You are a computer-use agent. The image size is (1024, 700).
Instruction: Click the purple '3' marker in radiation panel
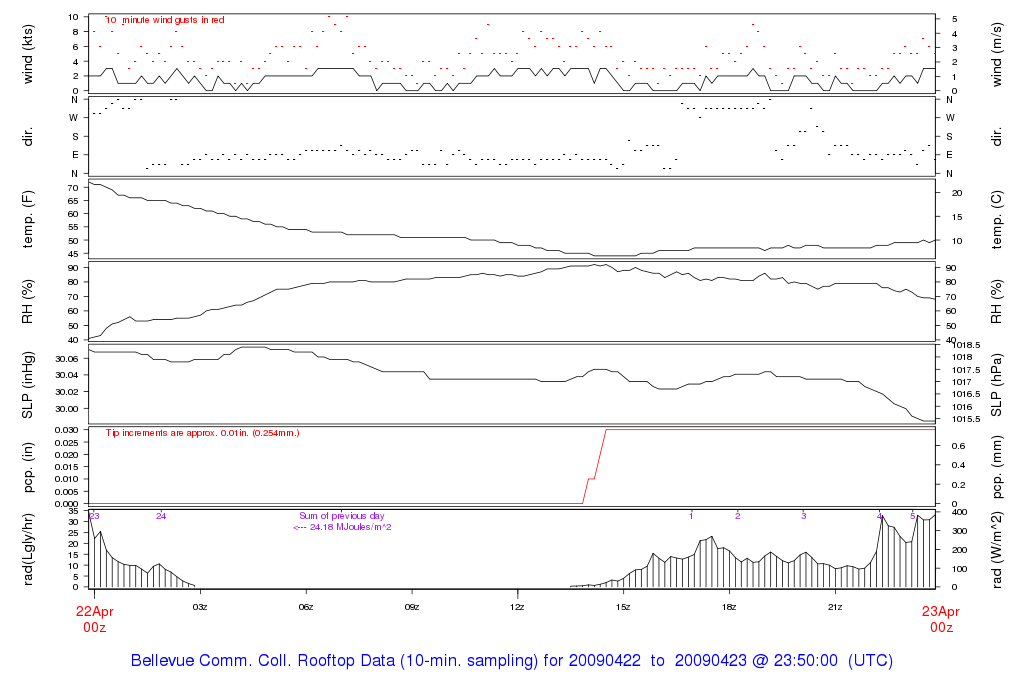tap(804, 516)
